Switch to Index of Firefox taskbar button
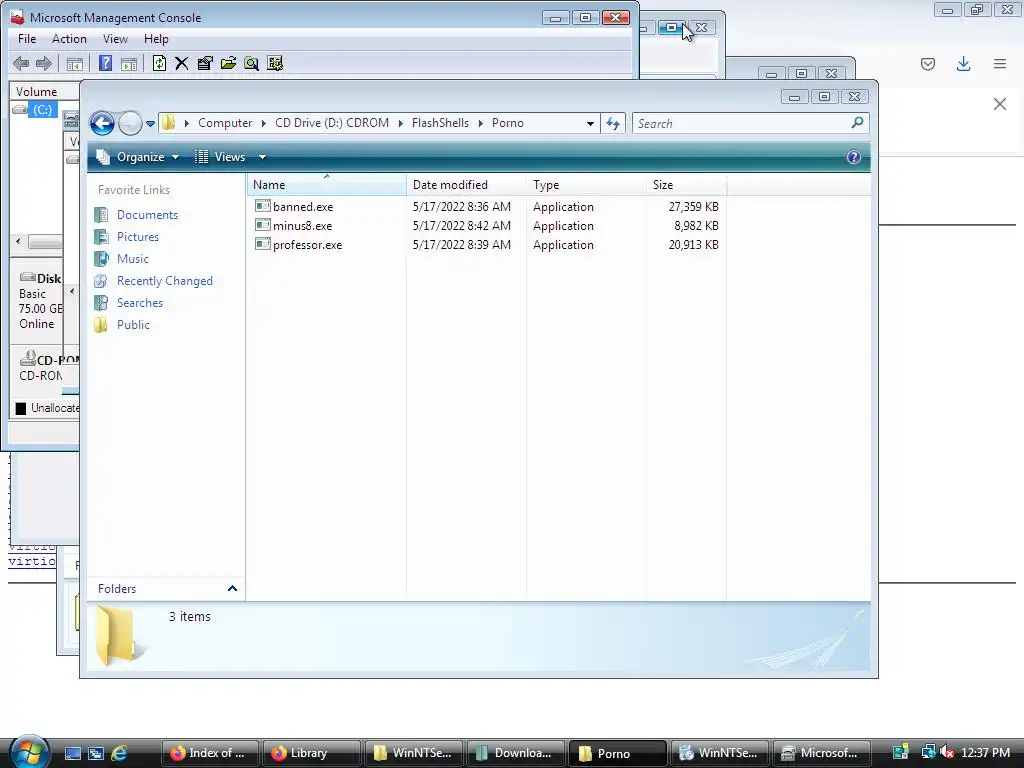The image size is (1024, 768). click(209, 753)
